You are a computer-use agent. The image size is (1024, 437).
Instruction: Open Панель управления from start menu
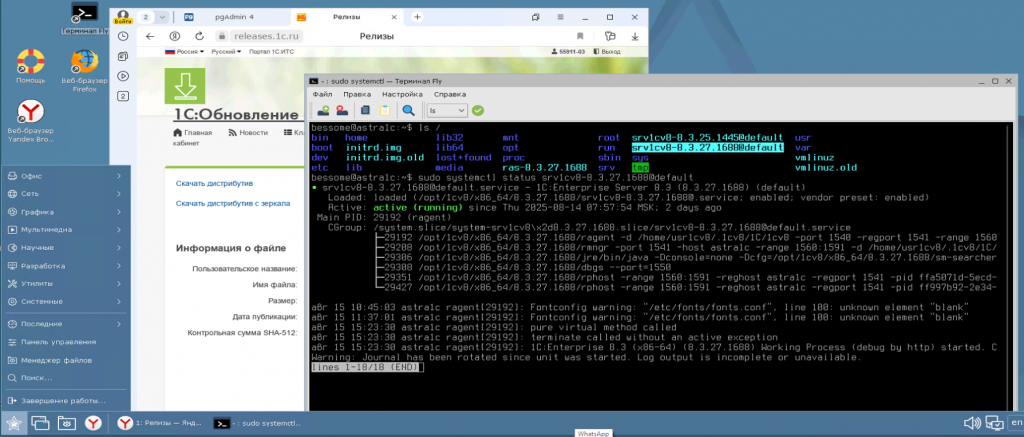pyautogui.click(x=65, y=342)
